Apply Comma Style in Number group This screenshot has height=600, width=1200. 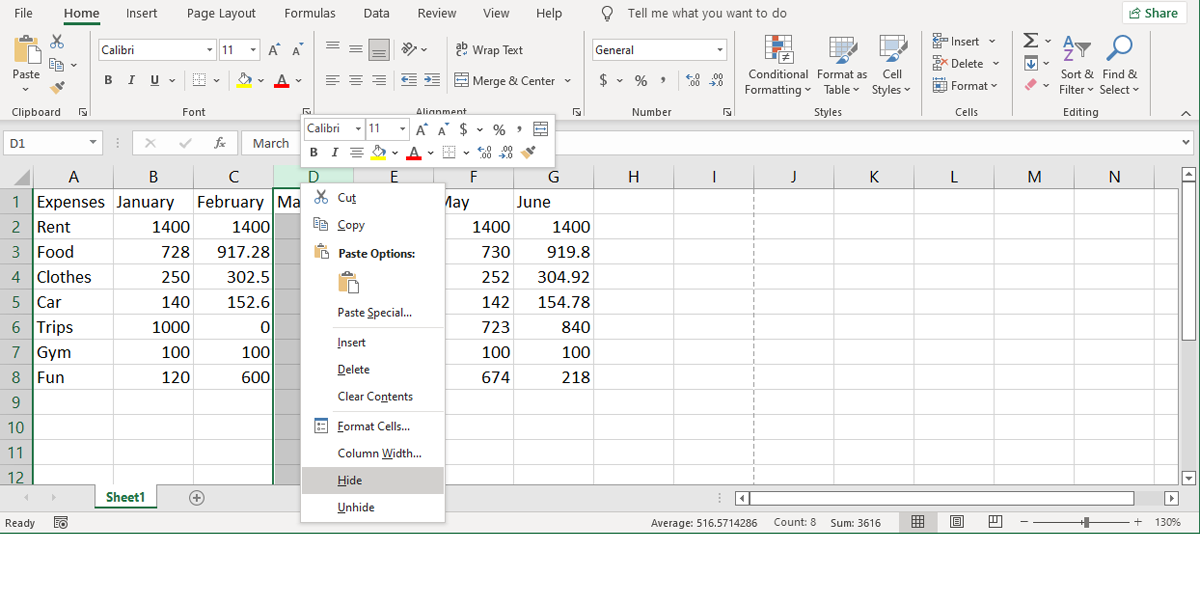point(663,80)
